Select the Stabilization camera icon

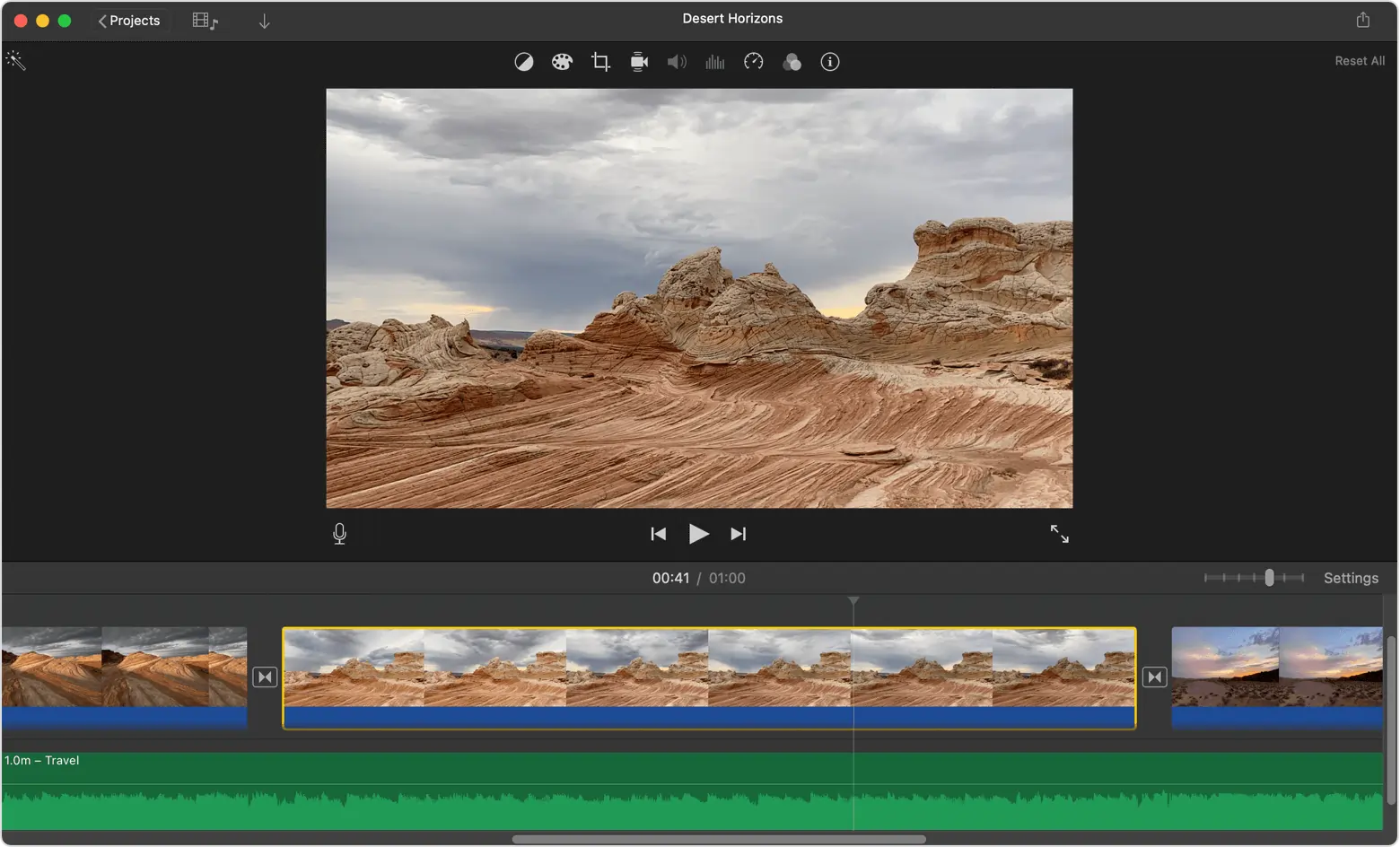(x=638, y=61)
